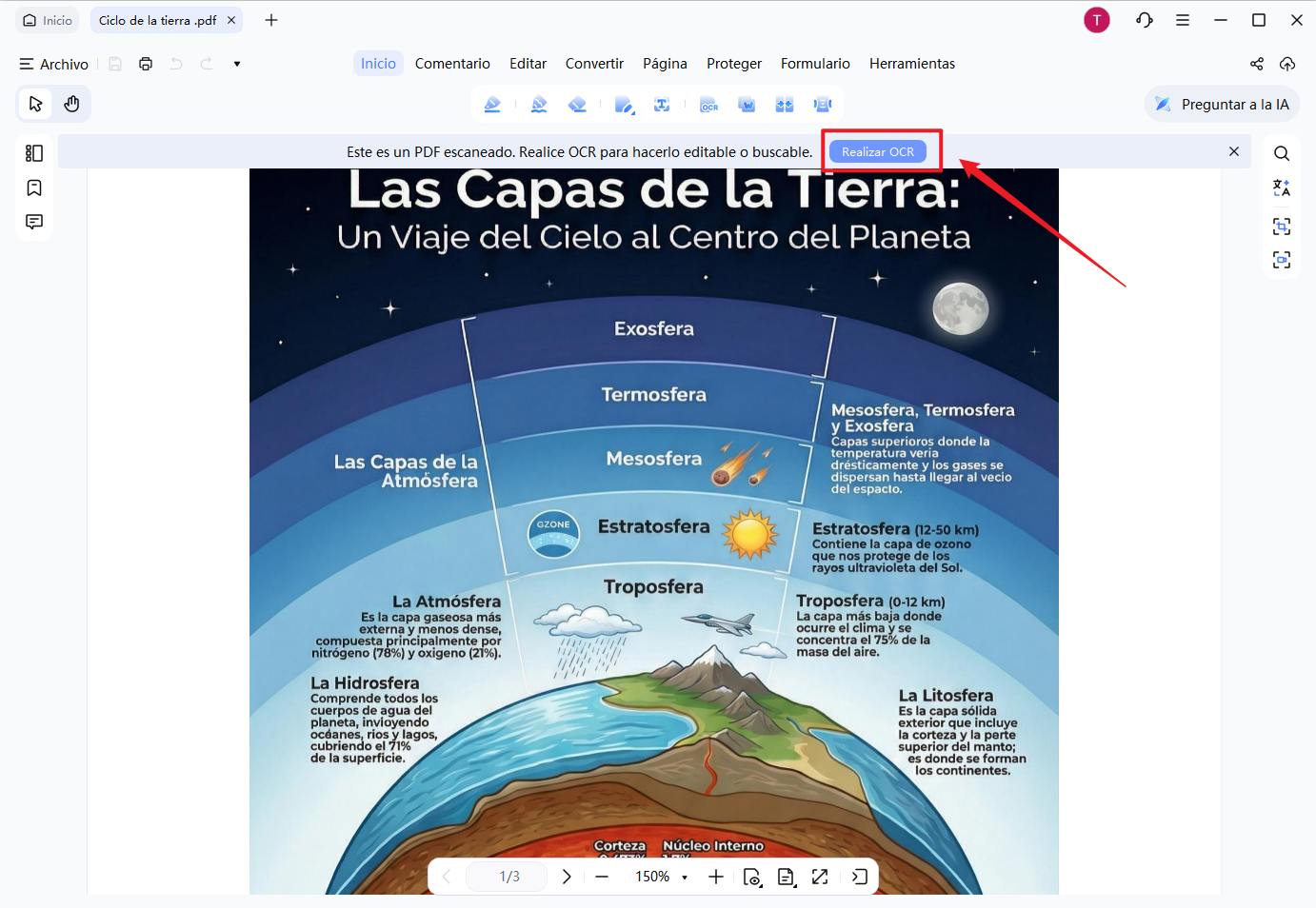
Task: Enable full screen reading mode
Action: click(x=820, y=877)
